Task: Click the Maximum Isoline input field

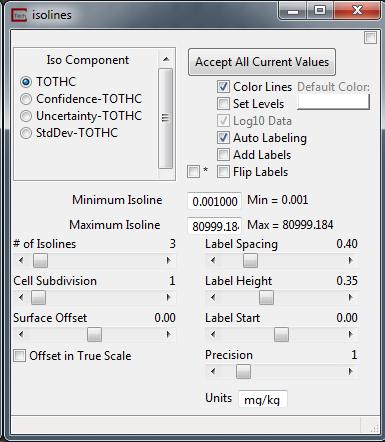Action: (x=214, y=226)
